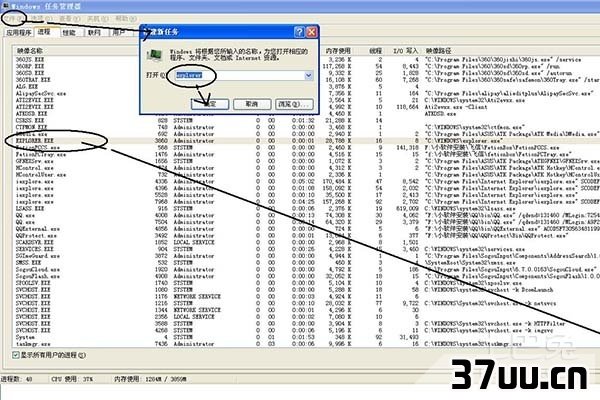Click the question mark help button in the new task dialog
The width and height of the screenshot is (600, 400).
[299, 32]
